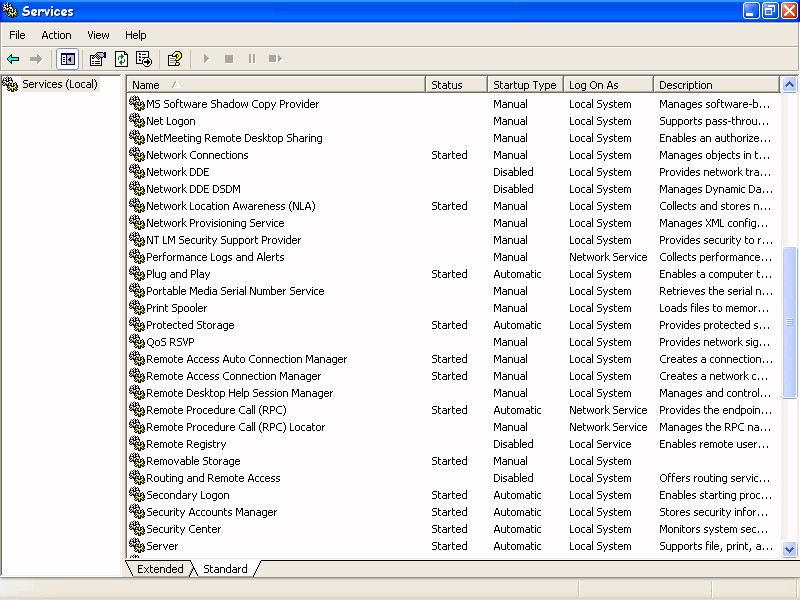This screenshot has height=600, width=800.
Task: Open the Action menu
Action: [x=56, y=35]
